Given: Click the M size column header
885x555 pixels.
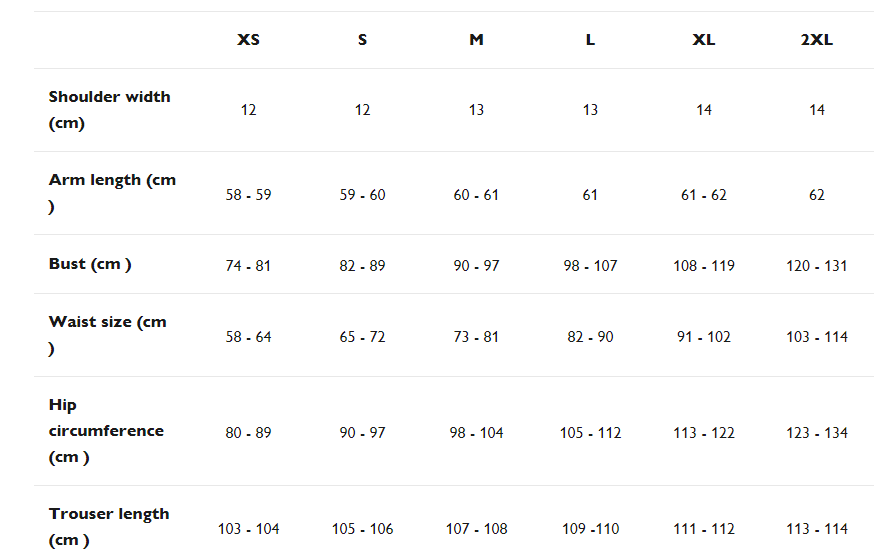Looking at the screenshot, I should [476, 40].
